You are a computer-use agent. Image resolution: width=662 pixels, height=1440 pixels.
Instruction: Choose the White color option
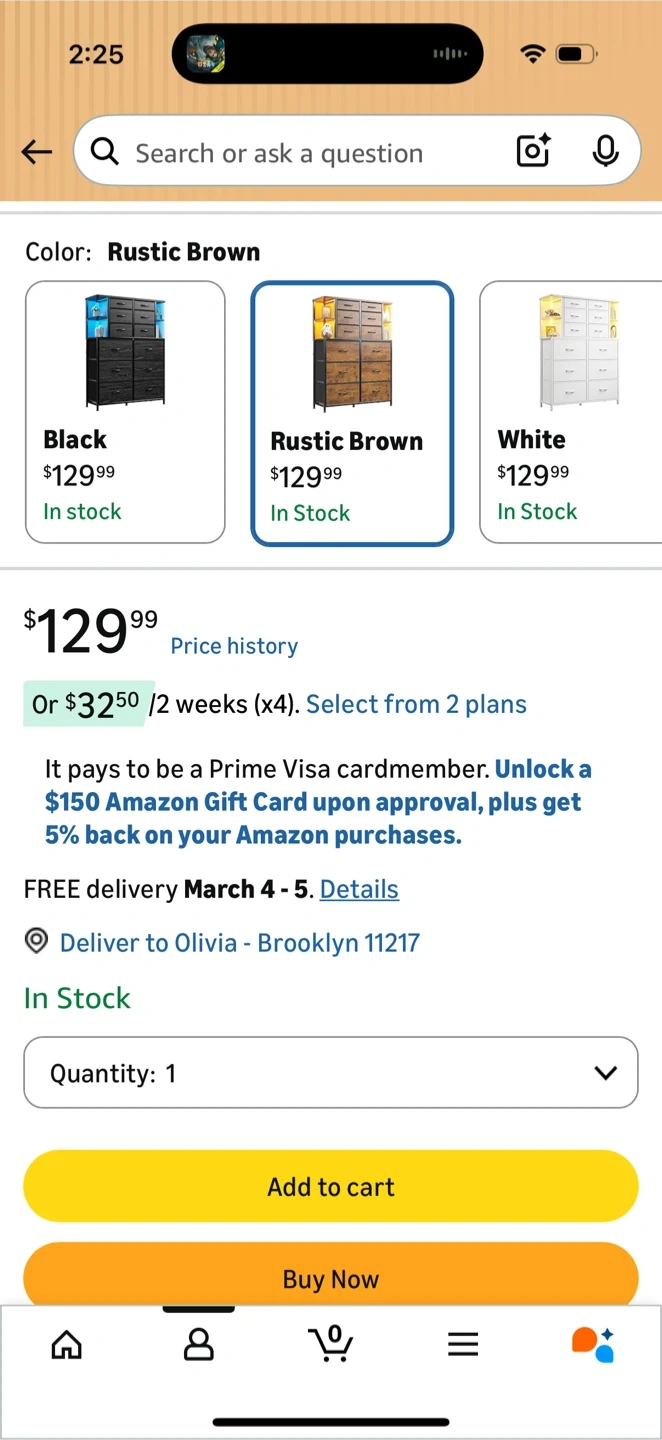[570, 412]
